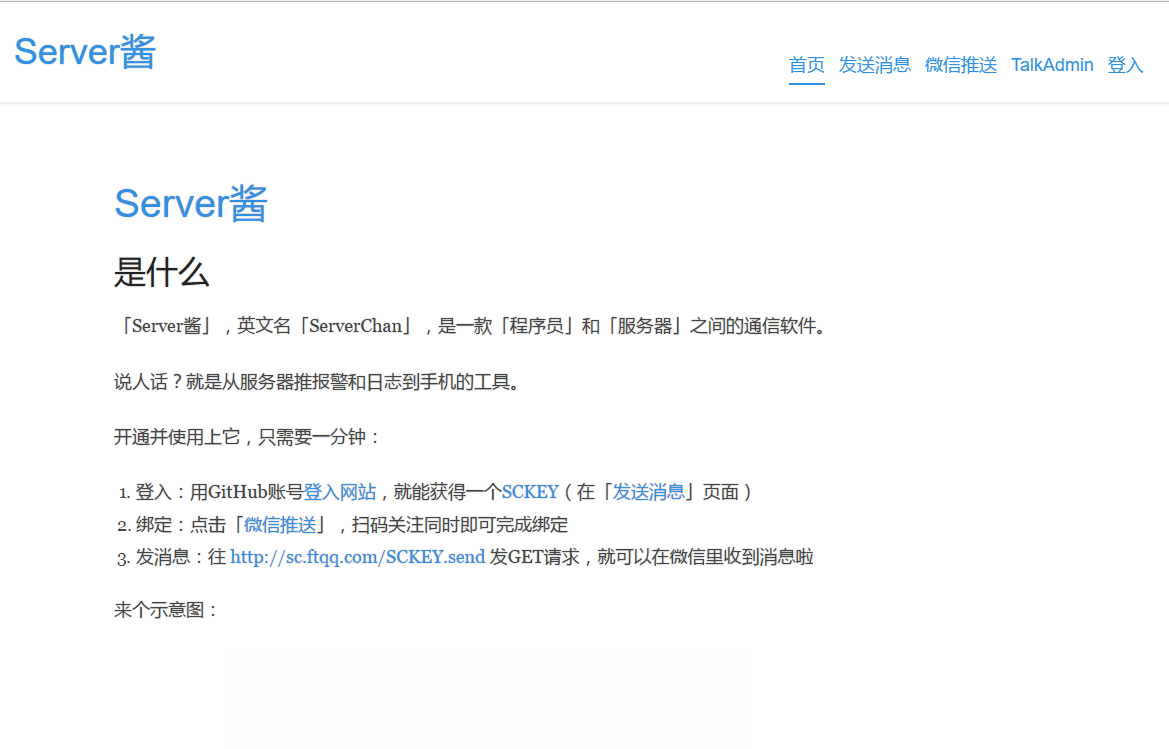Screen dimensions: 1169x749
Task: Open the 发送消息 navigation item
Action: (874, 64)
